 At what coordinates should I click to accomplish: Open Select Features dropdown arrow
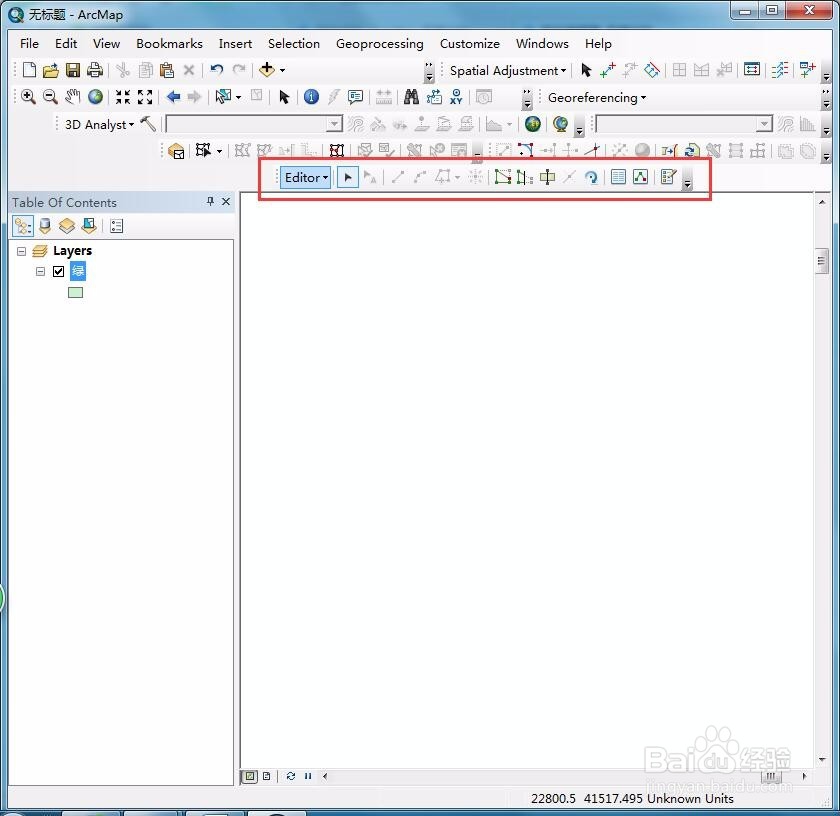[238, 97]
